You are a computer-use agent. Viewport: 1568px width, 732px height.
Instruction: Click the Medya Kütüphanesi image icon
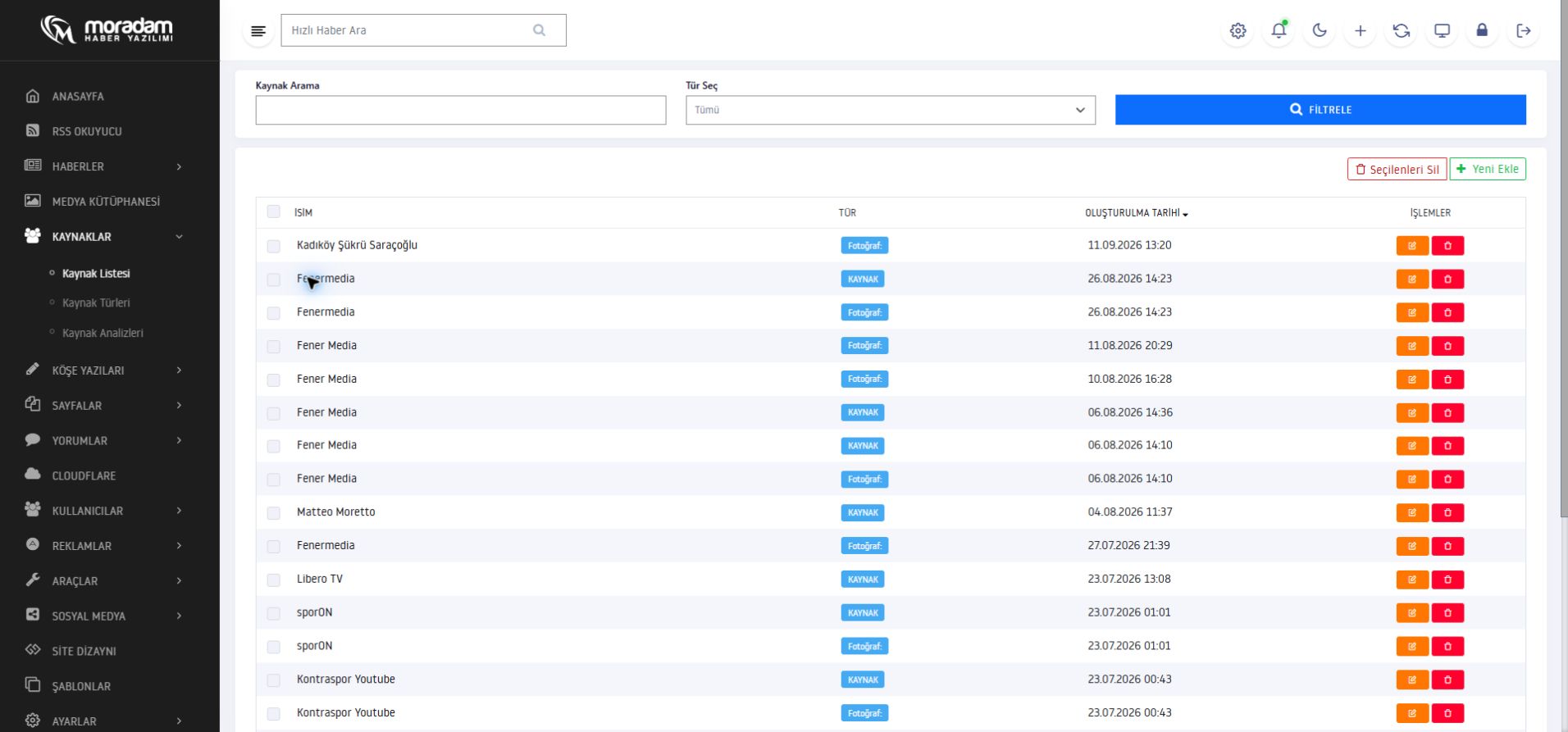click(x=33, y=201)
